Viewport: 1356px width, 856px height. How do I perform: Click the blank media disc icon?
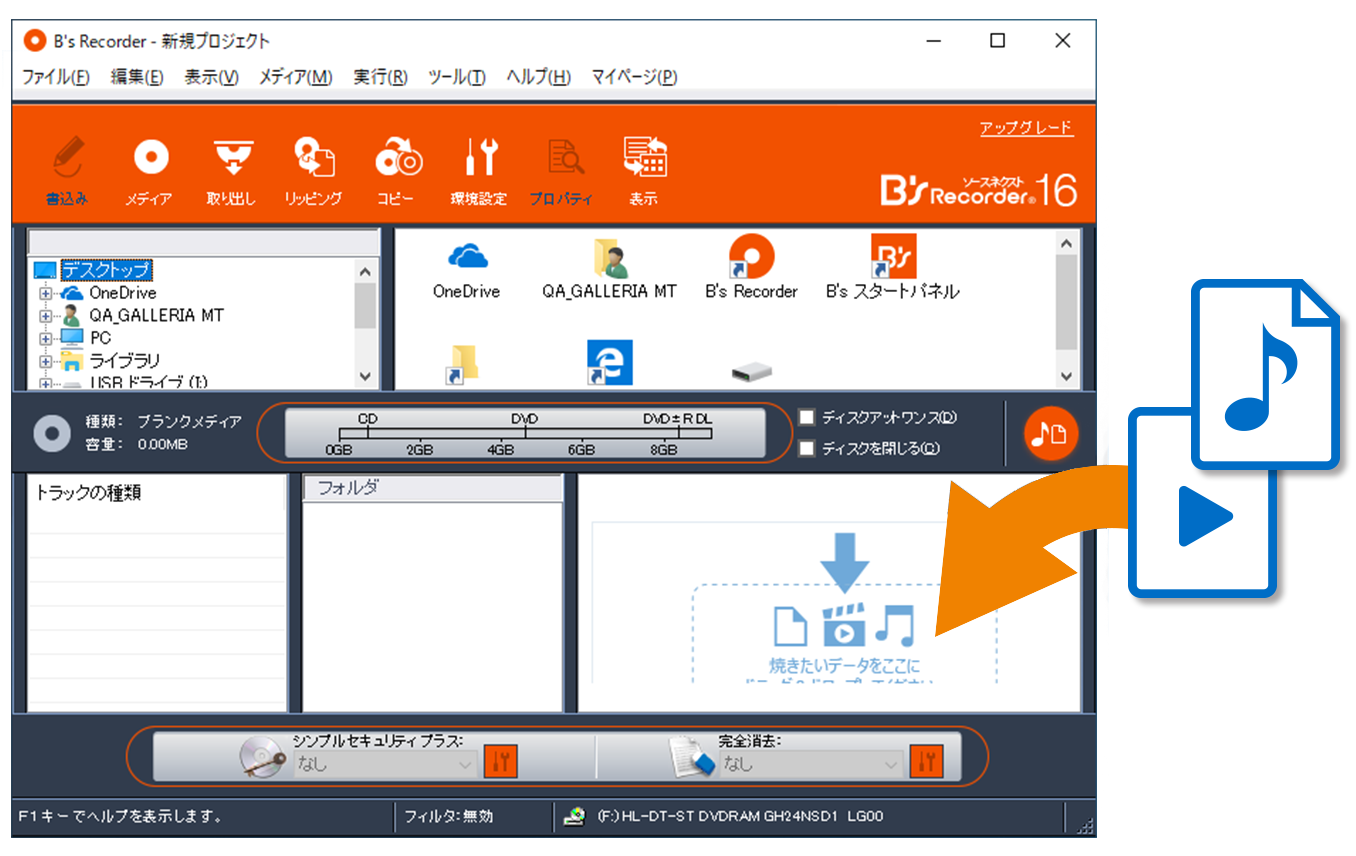point(50,433)
